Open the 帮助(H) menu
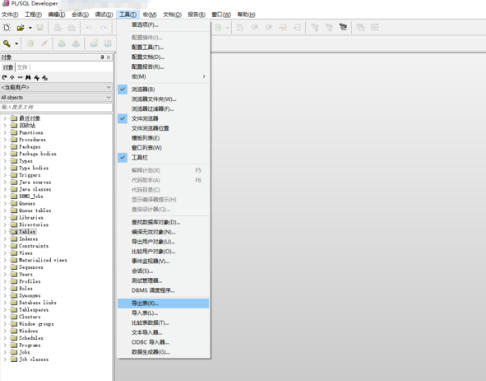This screenshot has width=486, height=381. (246, 14)
